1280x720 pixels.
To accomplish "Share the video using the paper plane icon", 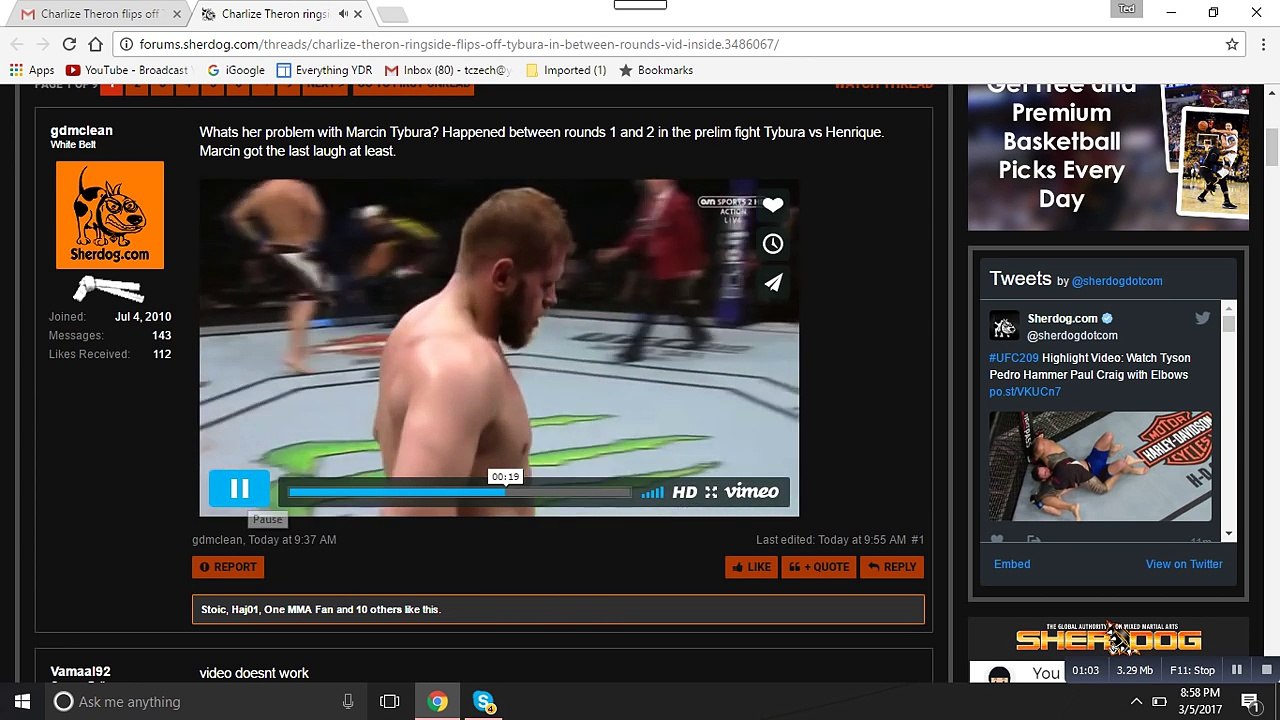I will click(773, 283).
